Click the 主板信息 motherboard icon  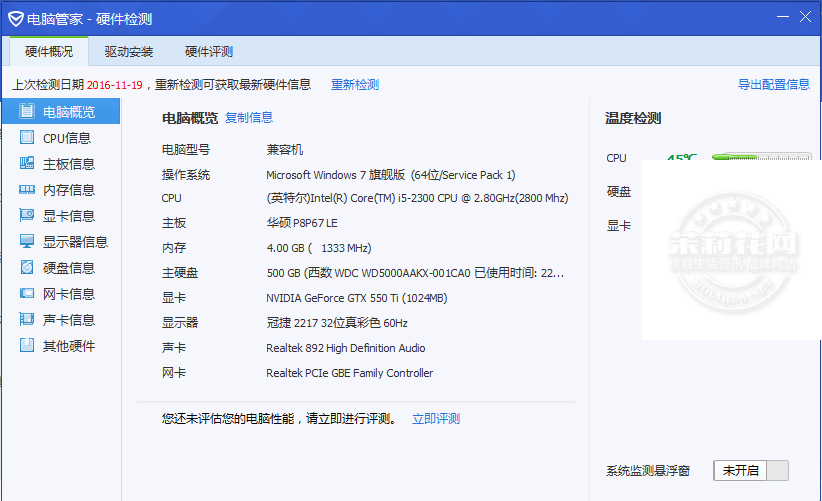(27, 163)
